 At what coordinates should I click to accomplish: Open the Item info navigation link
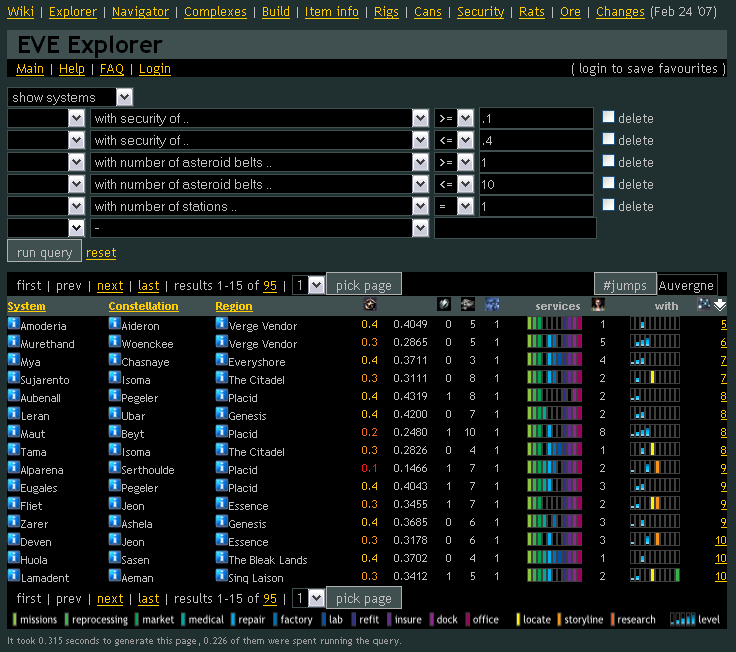332,12
